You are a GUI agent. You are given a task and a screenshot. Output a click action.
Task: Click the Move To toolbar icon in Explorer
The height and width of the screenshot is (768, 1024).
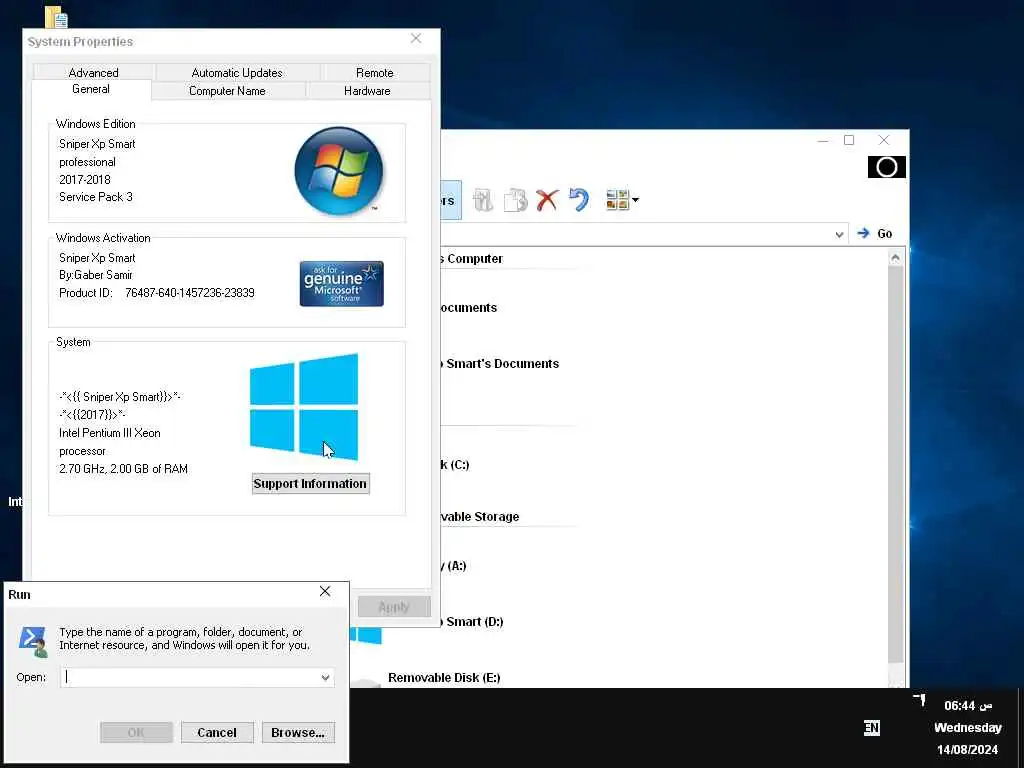coord(483,200)
